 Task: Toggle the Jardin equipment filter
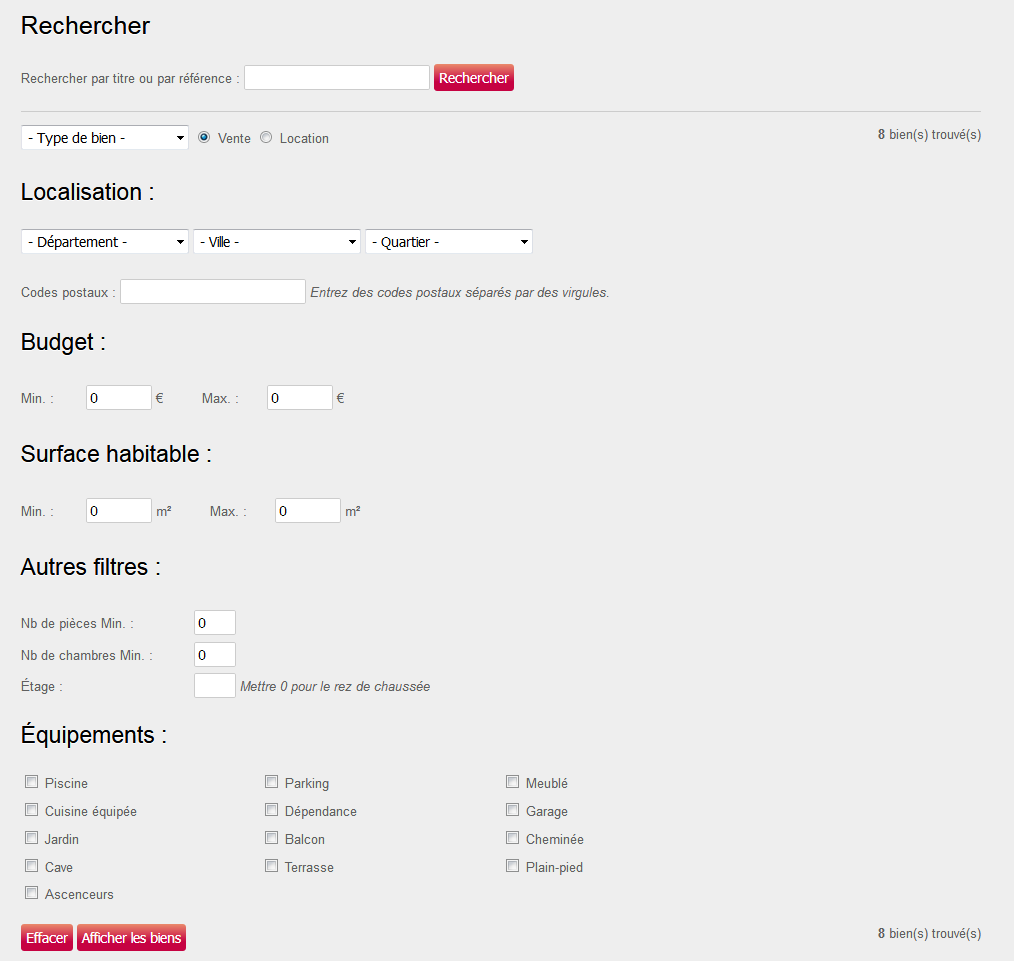click(31, 837)
